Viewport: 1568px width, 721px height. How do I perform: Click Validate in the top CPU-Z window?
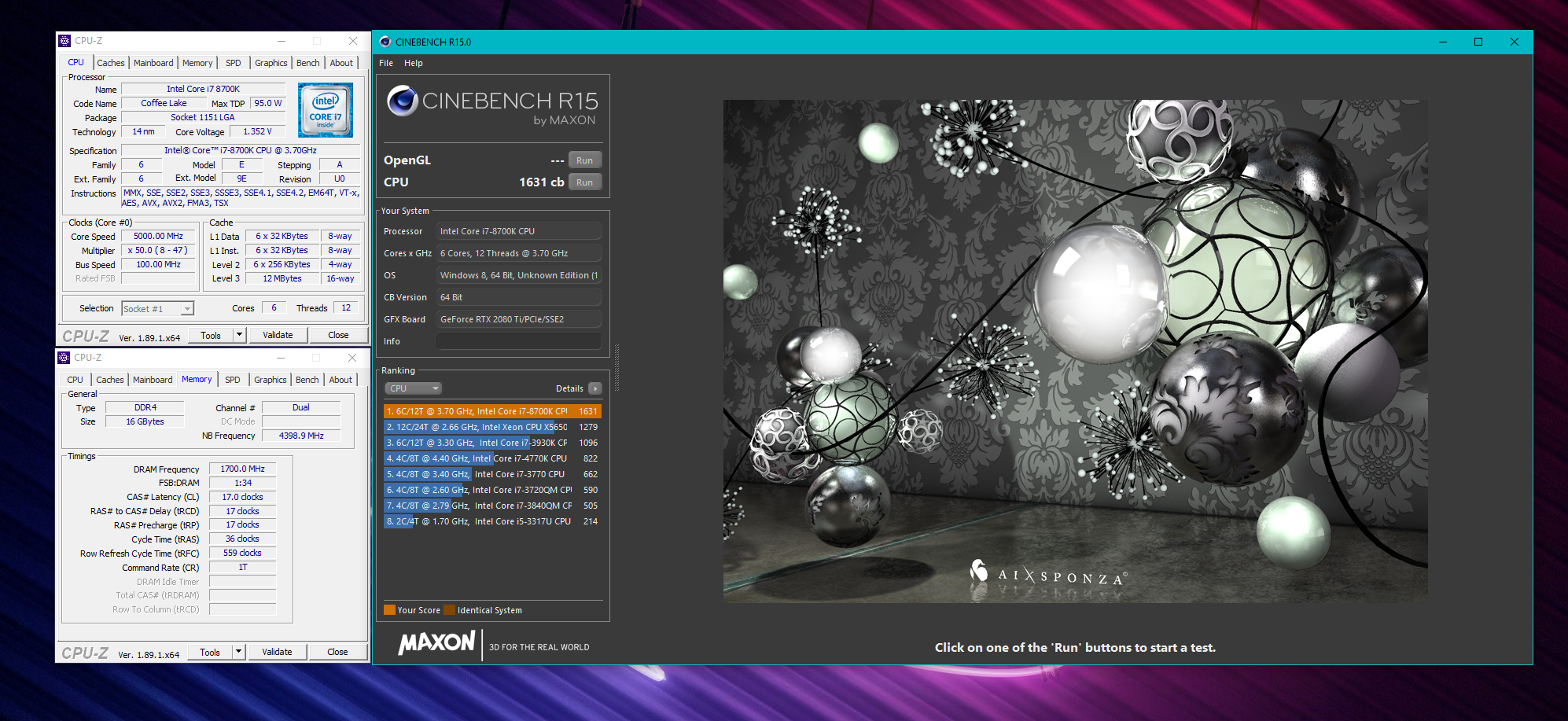(278, 335)
